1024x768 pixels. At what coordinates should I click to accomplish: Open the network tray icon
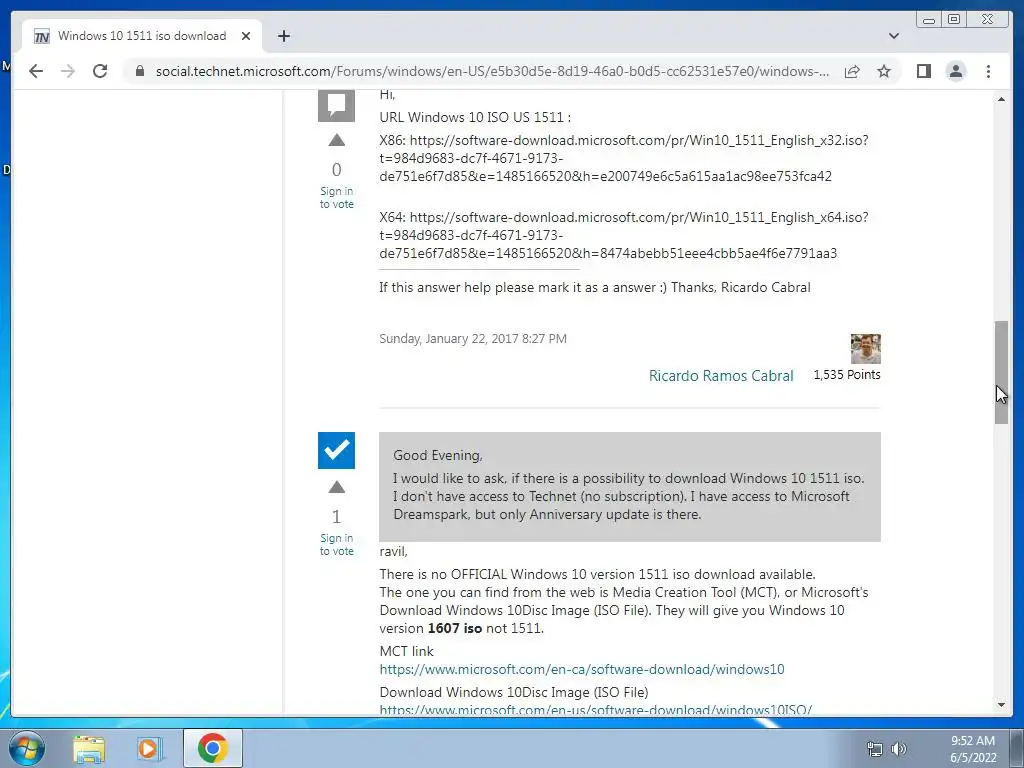[x=874, y=749]
